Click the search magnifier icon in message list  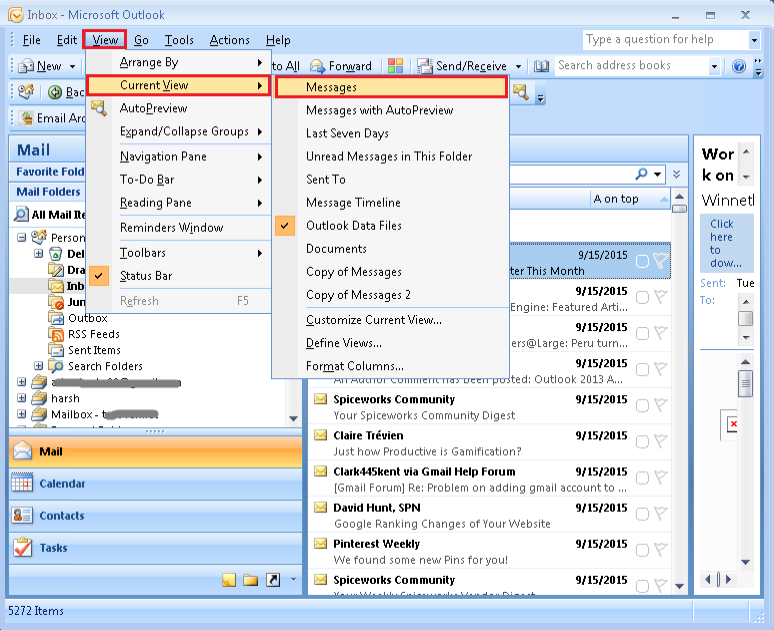pyautogui.click(x=642, y=174)
